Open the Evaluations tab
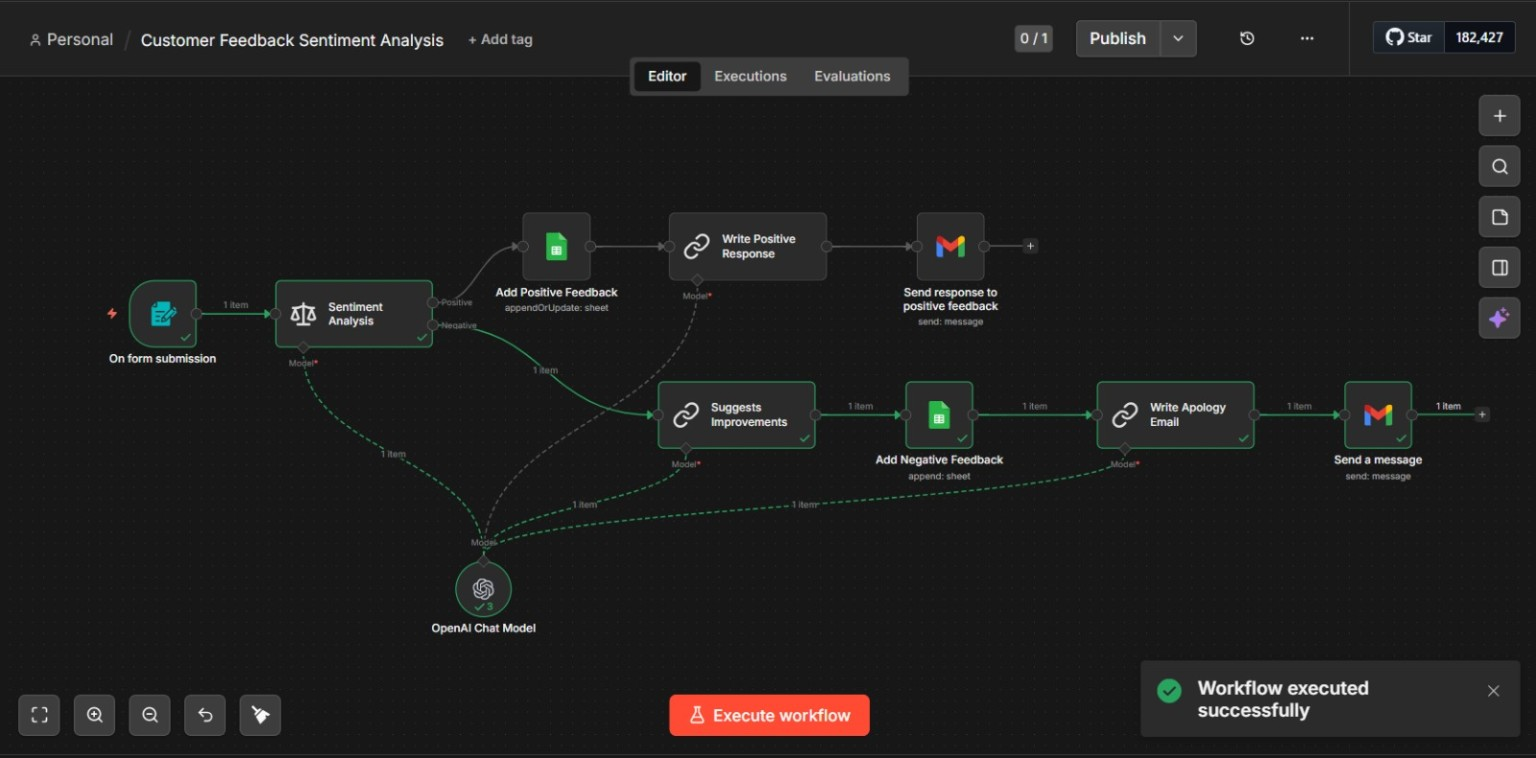1536x758 pixels. coord(852,76)
